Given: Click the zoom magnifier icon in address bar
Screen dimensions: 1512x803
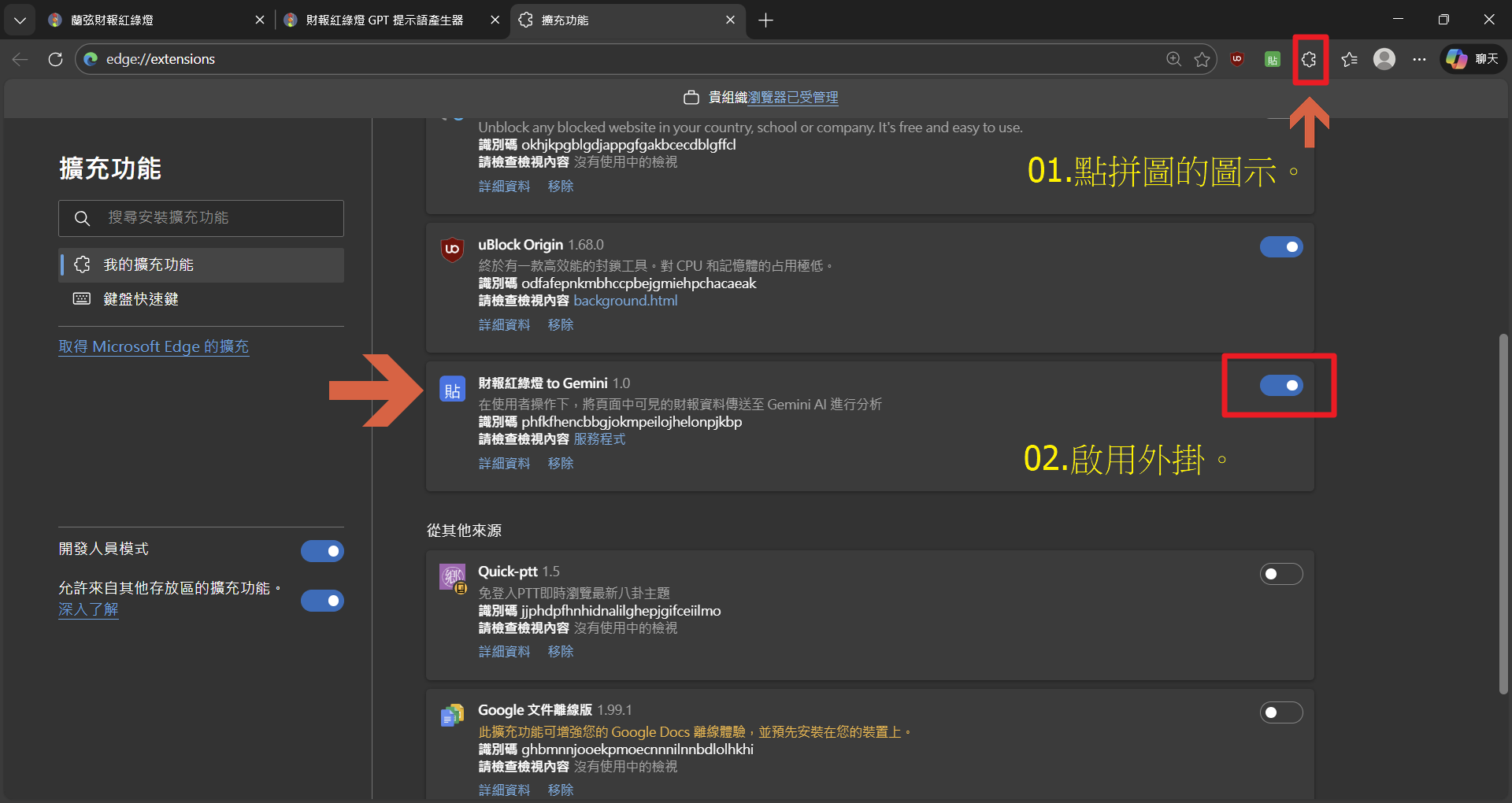Looking at the screenshot, I should 1173,59.
